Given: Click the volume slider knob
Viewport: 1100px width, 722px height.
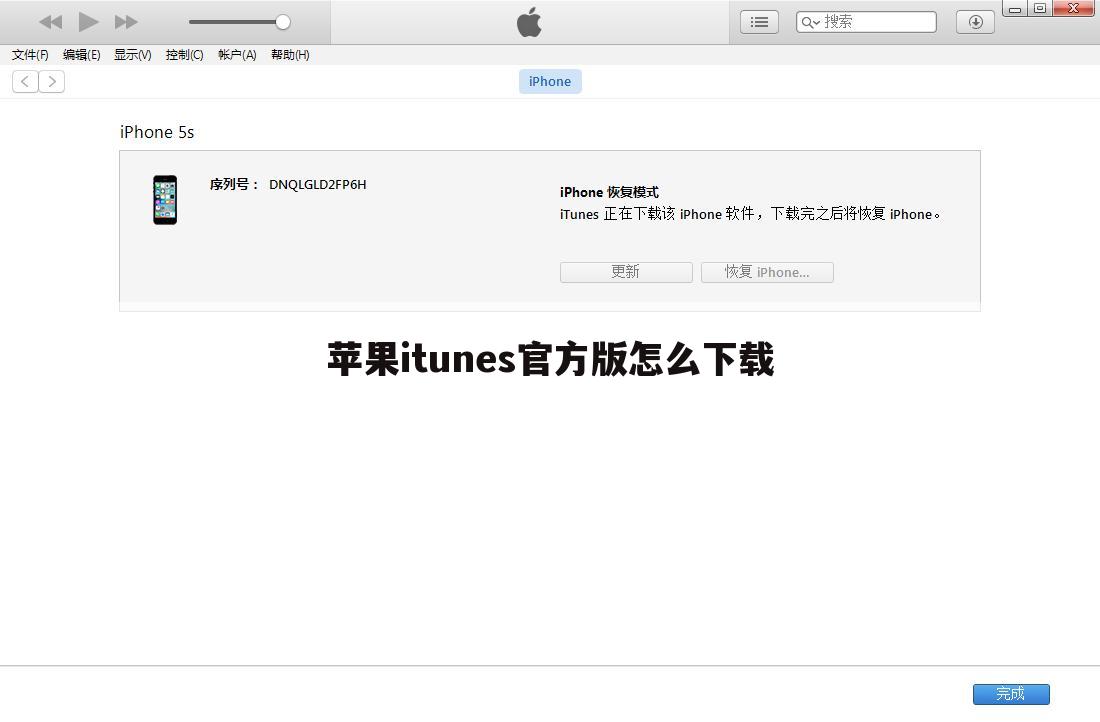Looking at the screenshot, I should pyautogui.click(x=283, y=22).
